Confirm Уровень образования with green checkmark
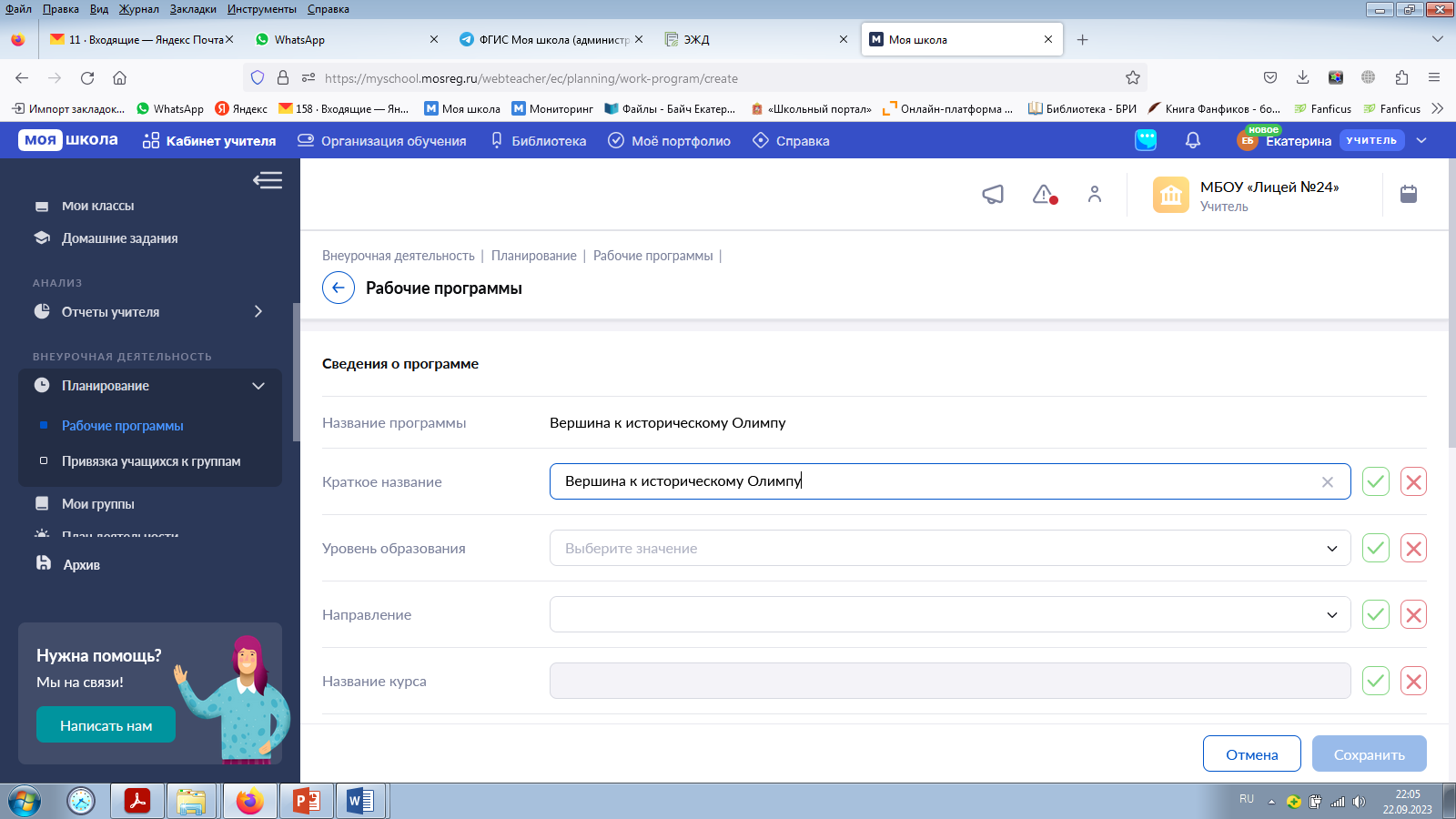The image size is (1456, 819). tap(1376, 548)
